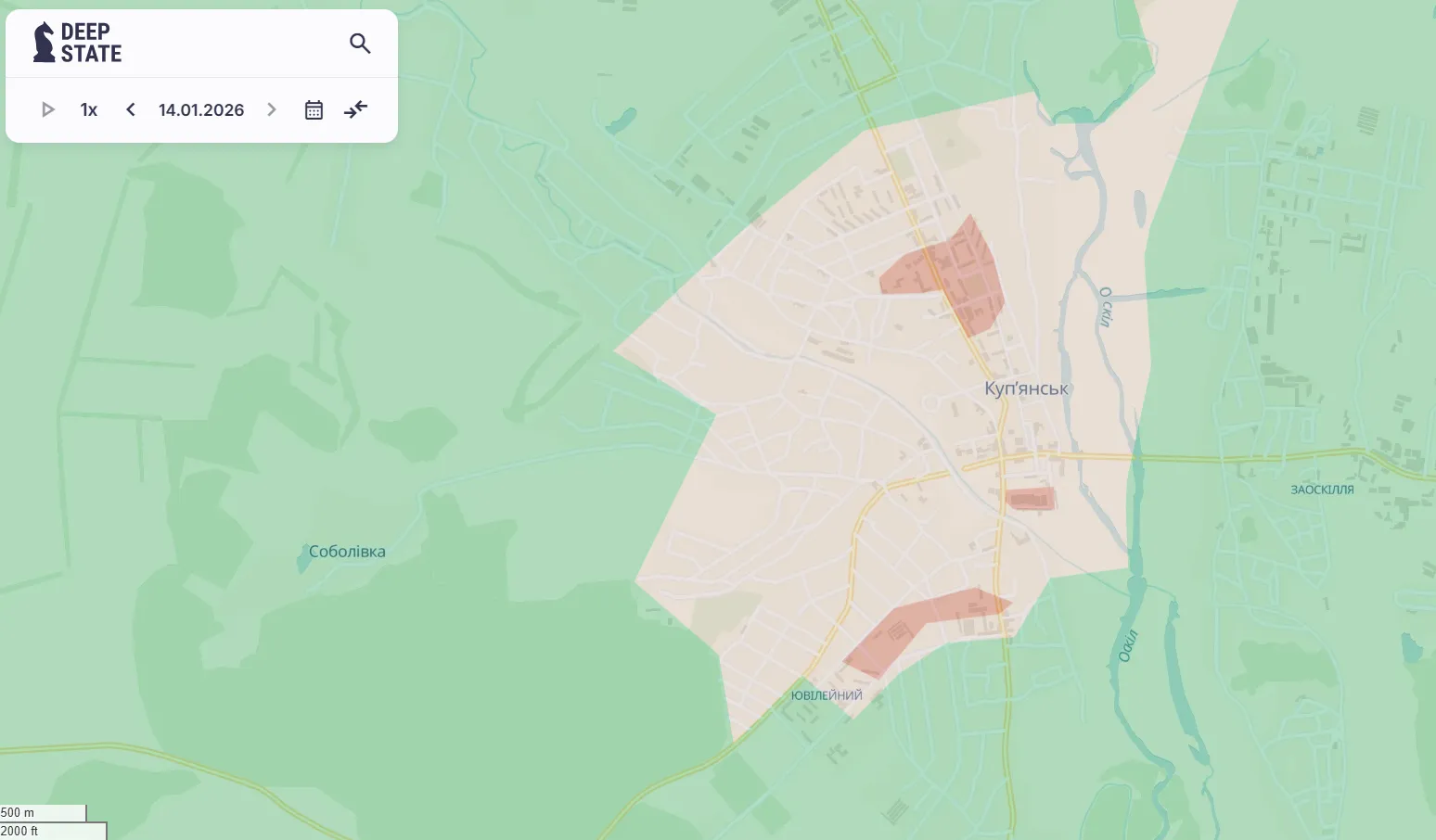Click the Оскіл river label south of Куп'янськ
This screenshot has height=840, width=1436.
(x=1127, y=645)
